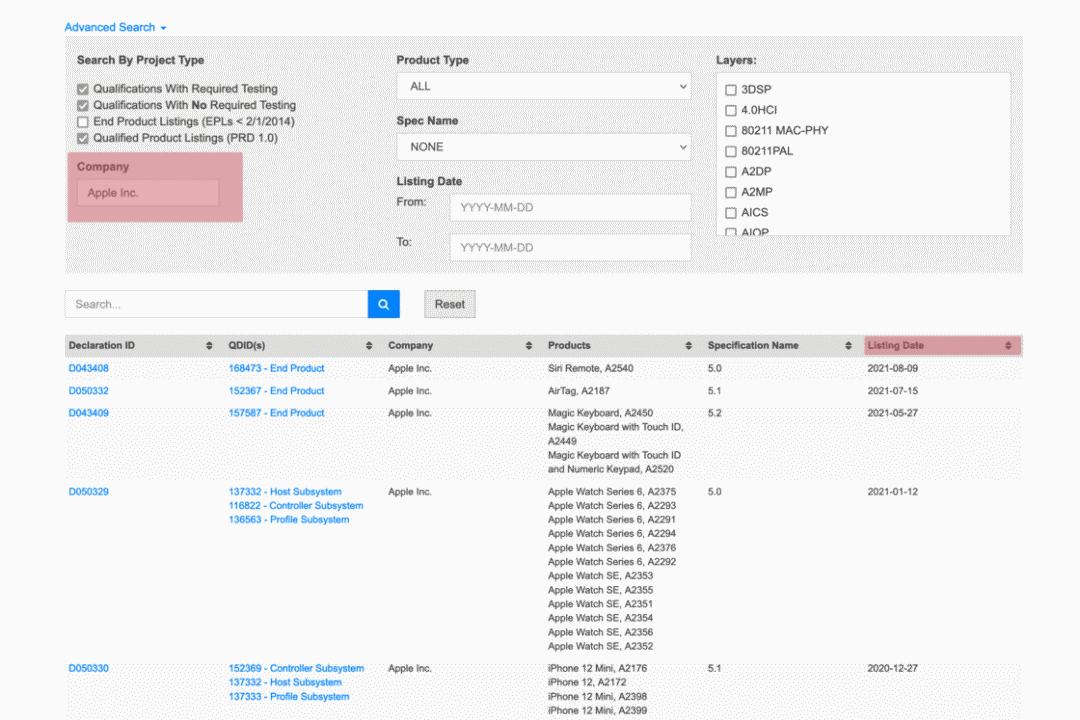Click the Company input field

pos(148,193)
